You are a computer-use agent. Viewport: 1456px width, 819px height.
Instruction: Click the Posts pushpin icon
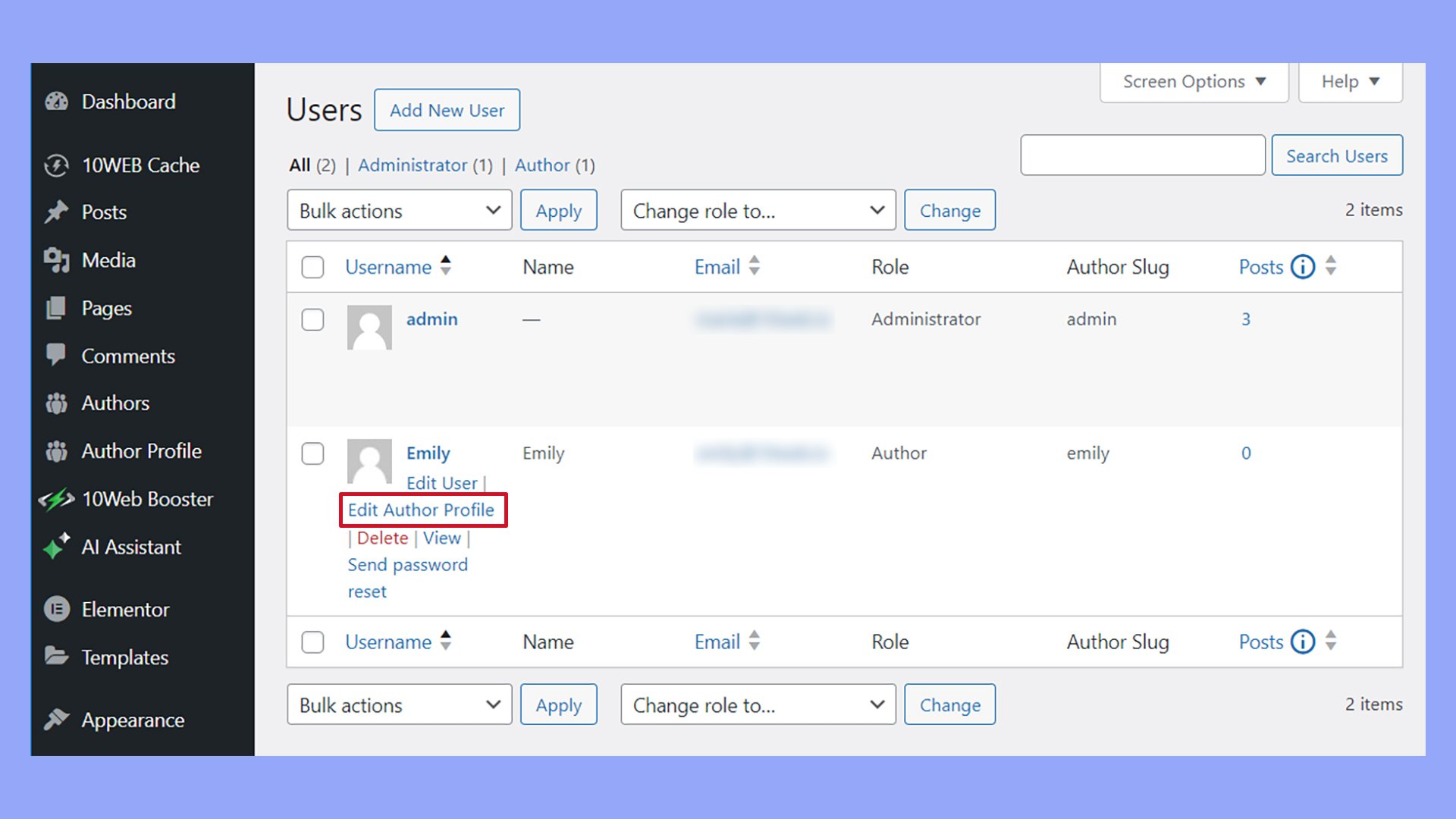[57, 212]
